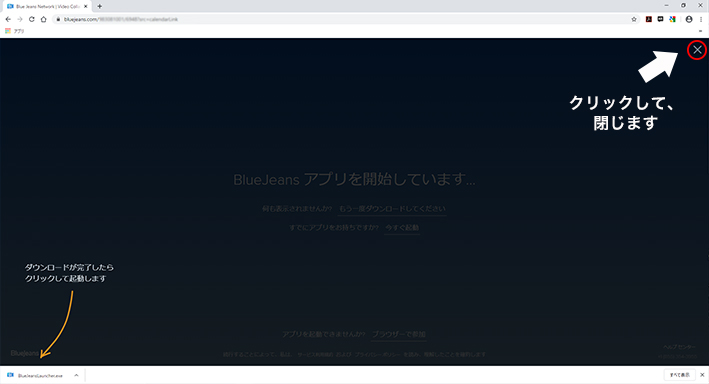This screenshot has width=709, height=384.
Task: Dismiss the downloads bar at the bottom
Action: pos(702,375)
